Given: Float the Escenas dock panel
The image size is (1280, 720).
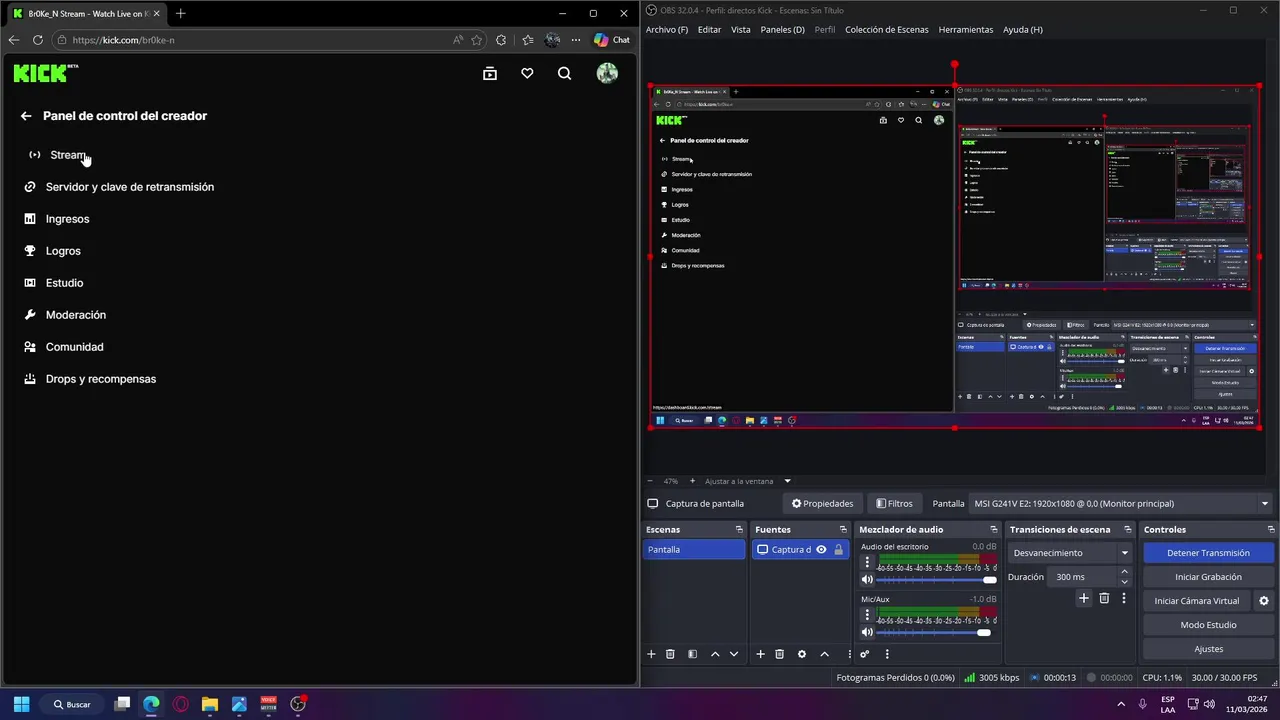Looking at the screenshot, I should tap(739, 530).
